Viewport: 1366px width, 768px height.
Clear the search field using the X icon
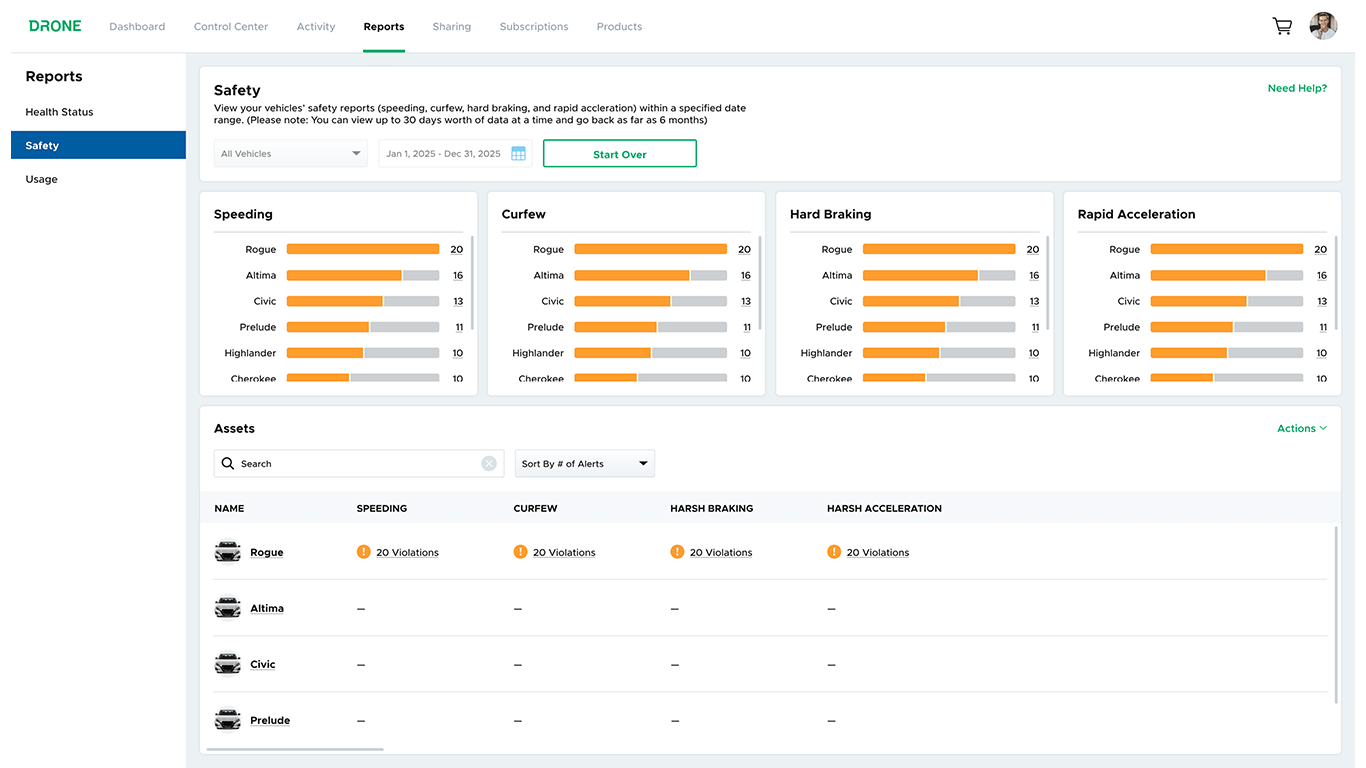click(x=489, y=463)
